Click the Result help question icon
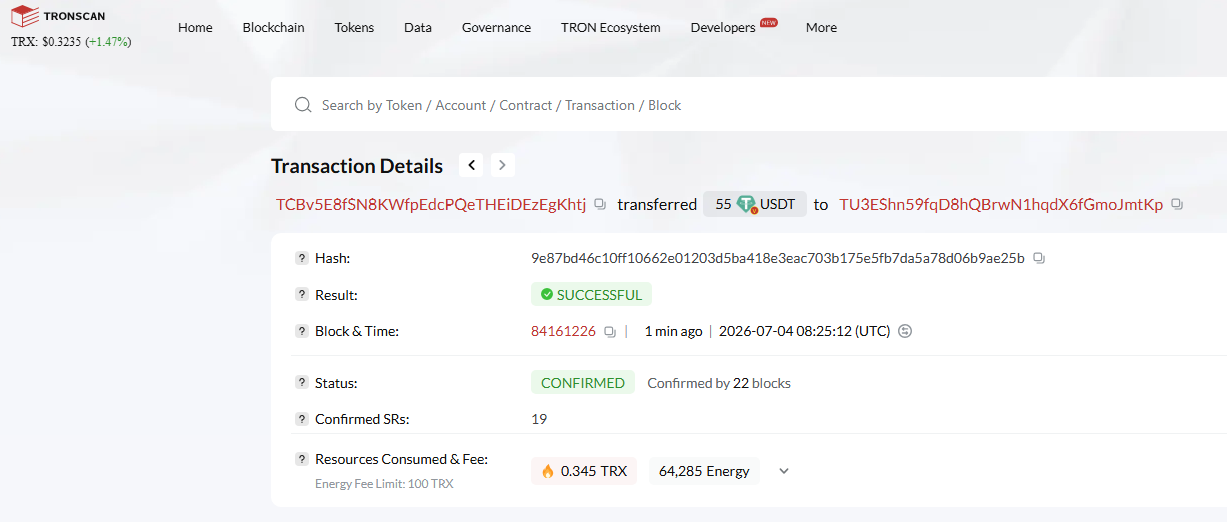Screen dimensions: 1227x522 [x=302, y=295]
